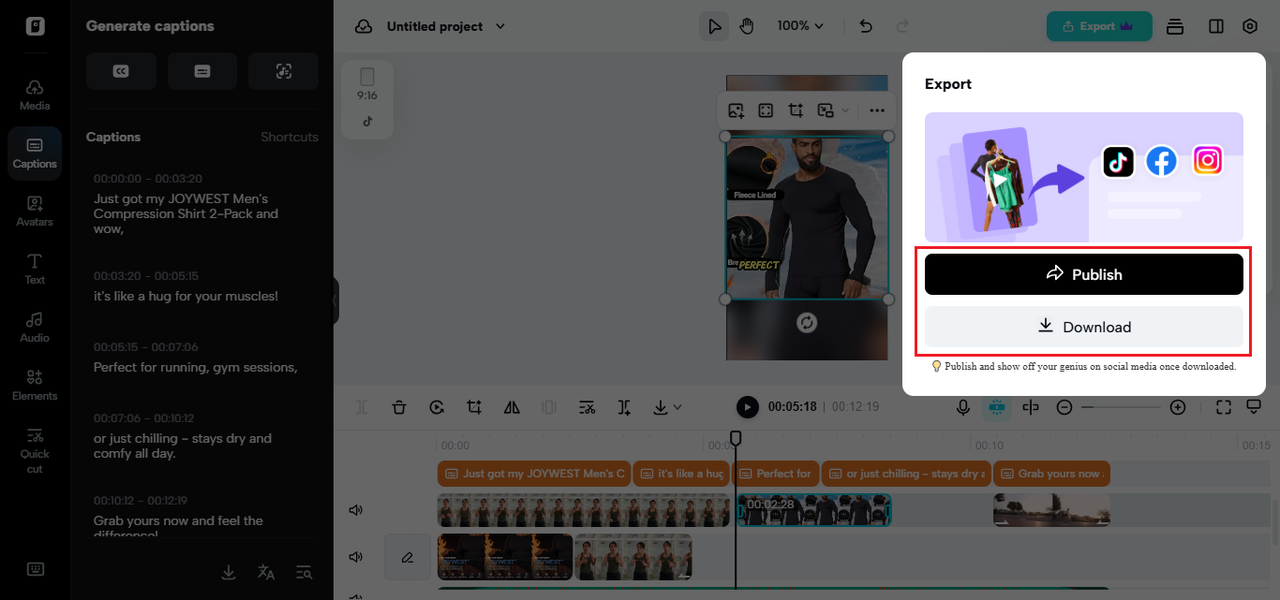Screen dimensions: 1280x600
Task: Select caption 'it's like a hug for your muscles!'
Action: coord(186,296)
